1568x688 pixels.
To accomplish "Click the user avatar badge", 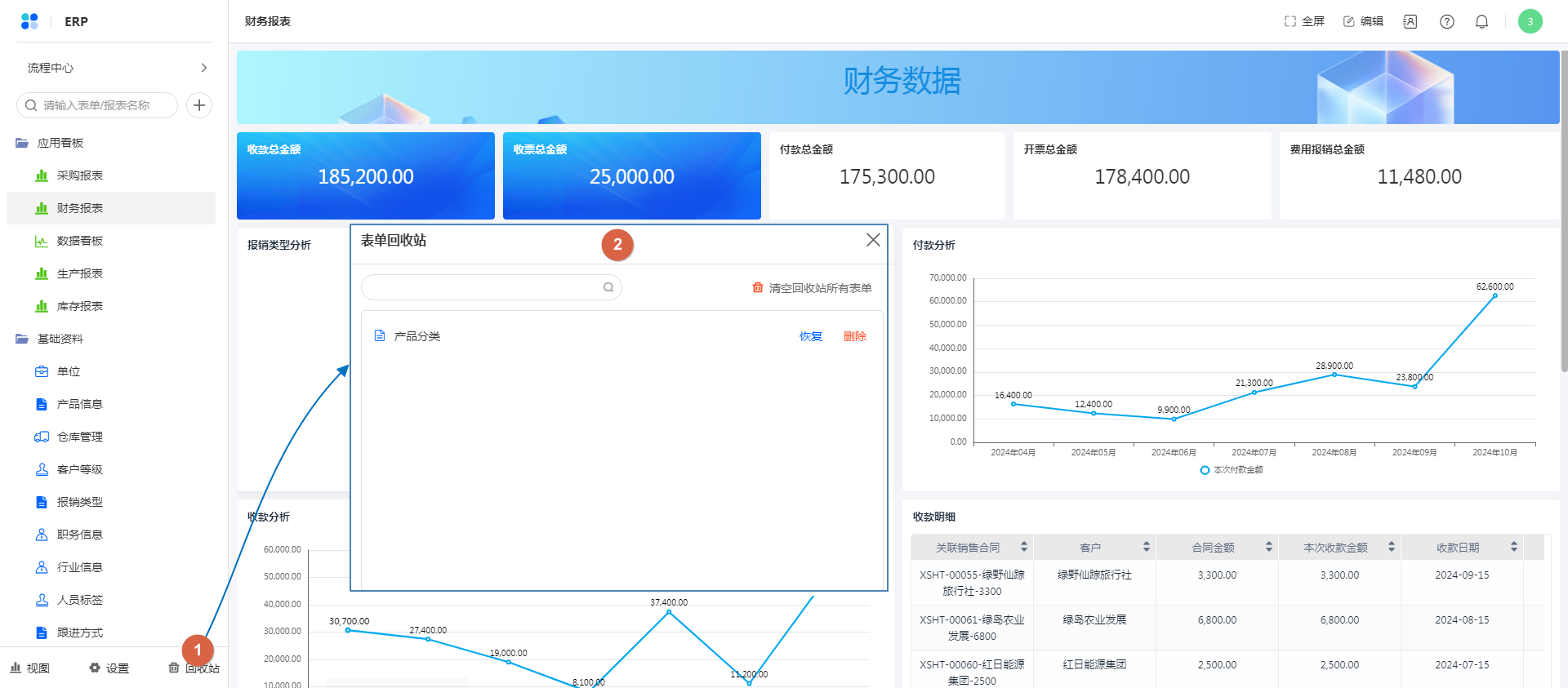I will point(1530,21).
